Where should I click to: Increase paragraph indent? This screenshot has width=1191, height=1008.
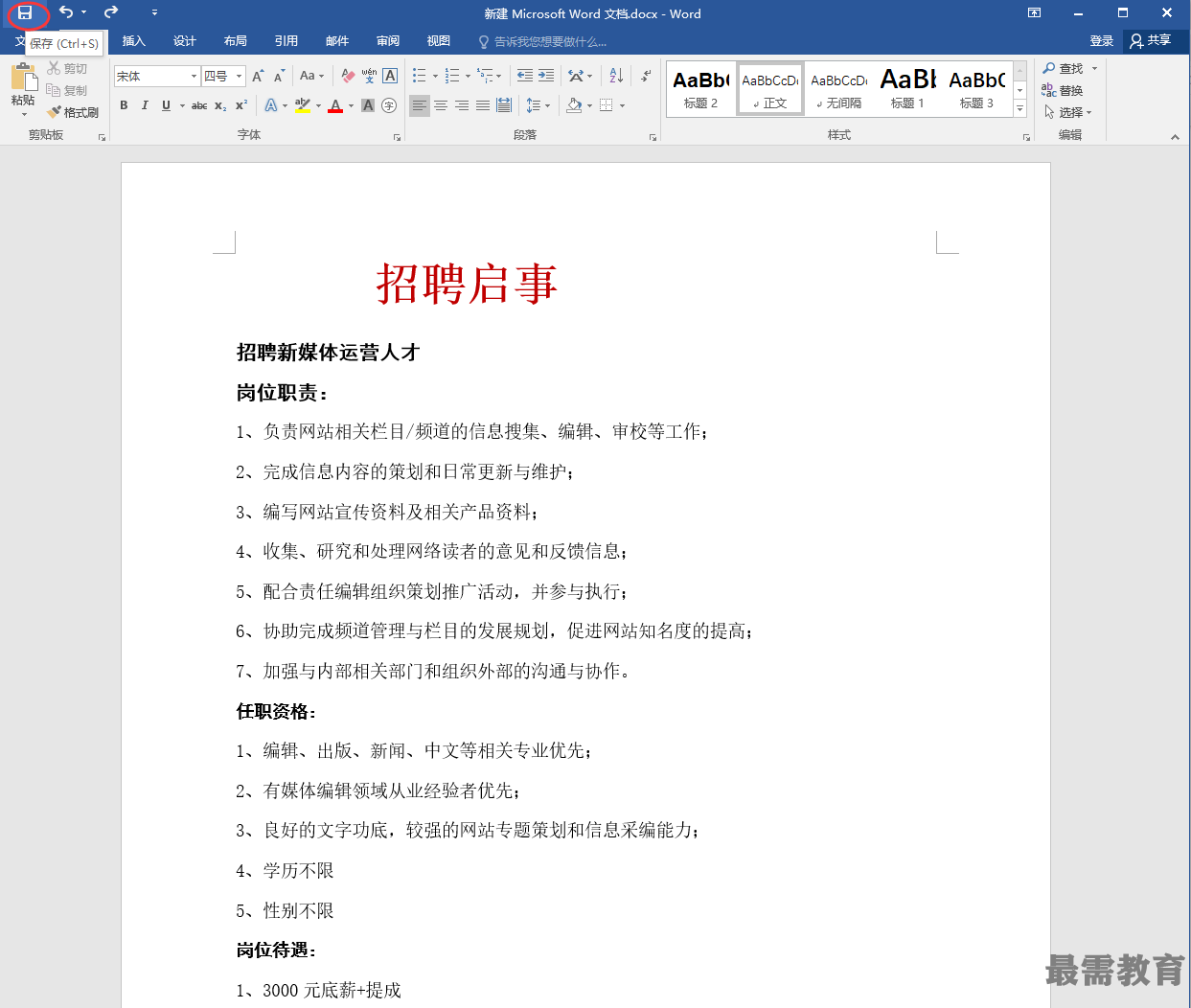(546, 76)
